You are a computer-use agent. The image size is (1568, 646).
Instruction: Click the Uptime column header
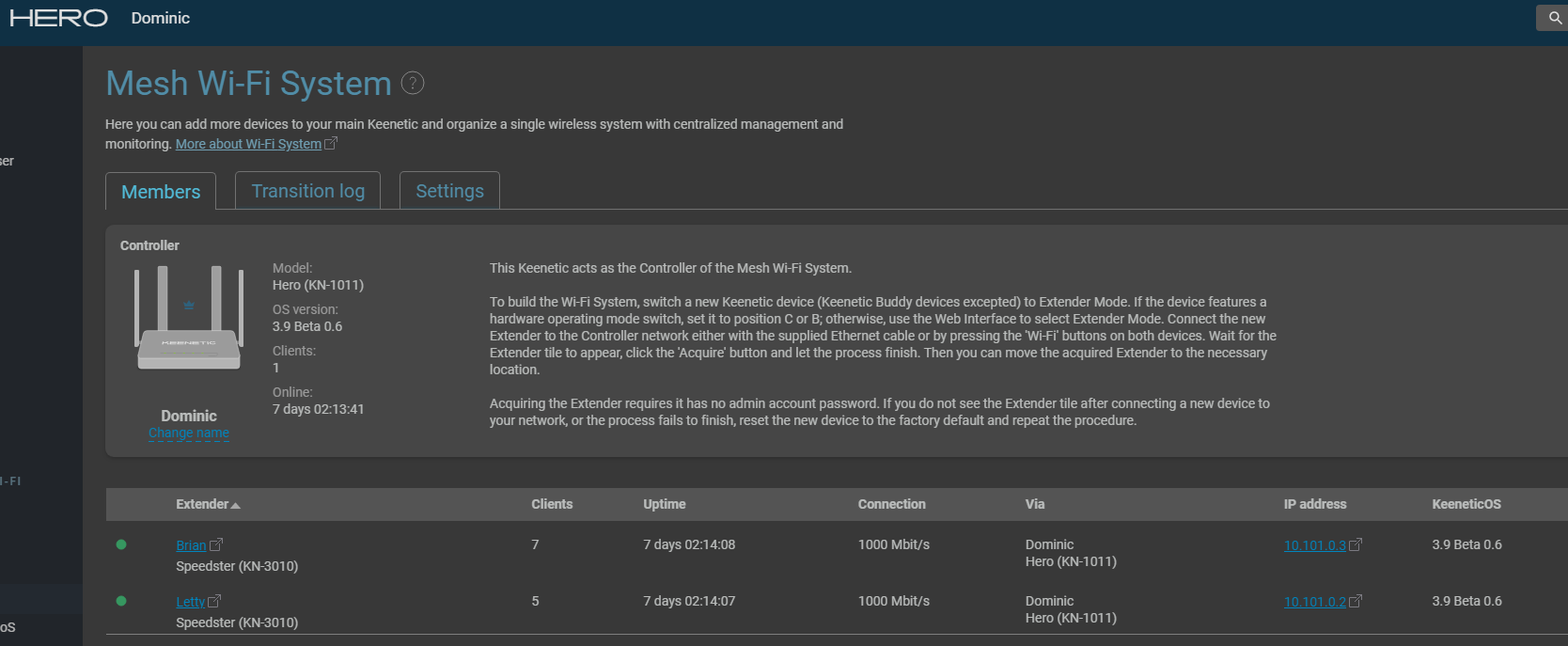point(665,504)
